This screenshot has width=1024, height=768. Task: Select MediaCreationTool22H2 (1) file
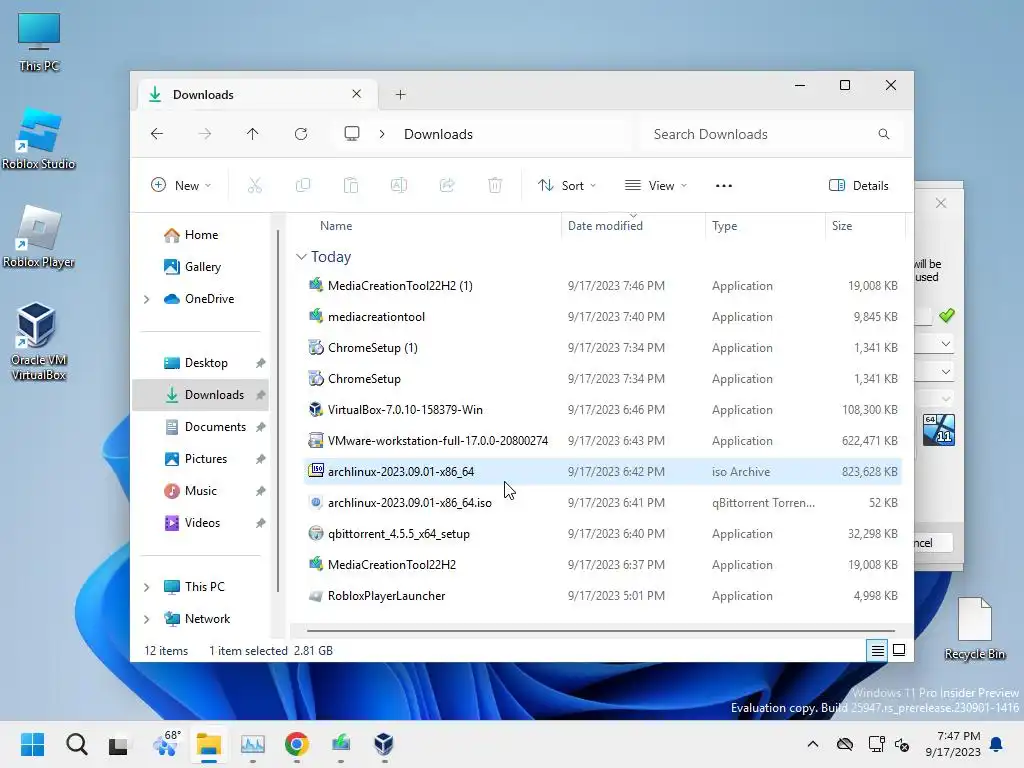pos(602,285)
